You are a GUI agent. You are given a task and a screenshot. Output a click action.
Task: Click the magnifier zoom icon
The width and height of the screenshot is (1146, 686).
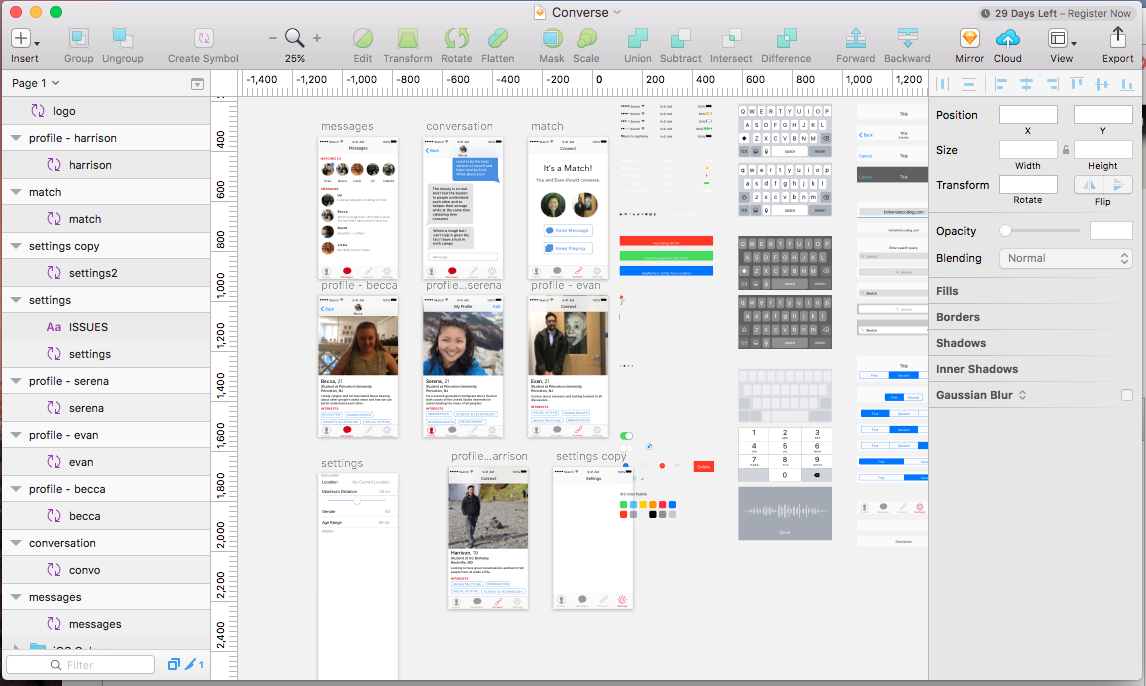(295, 38)
